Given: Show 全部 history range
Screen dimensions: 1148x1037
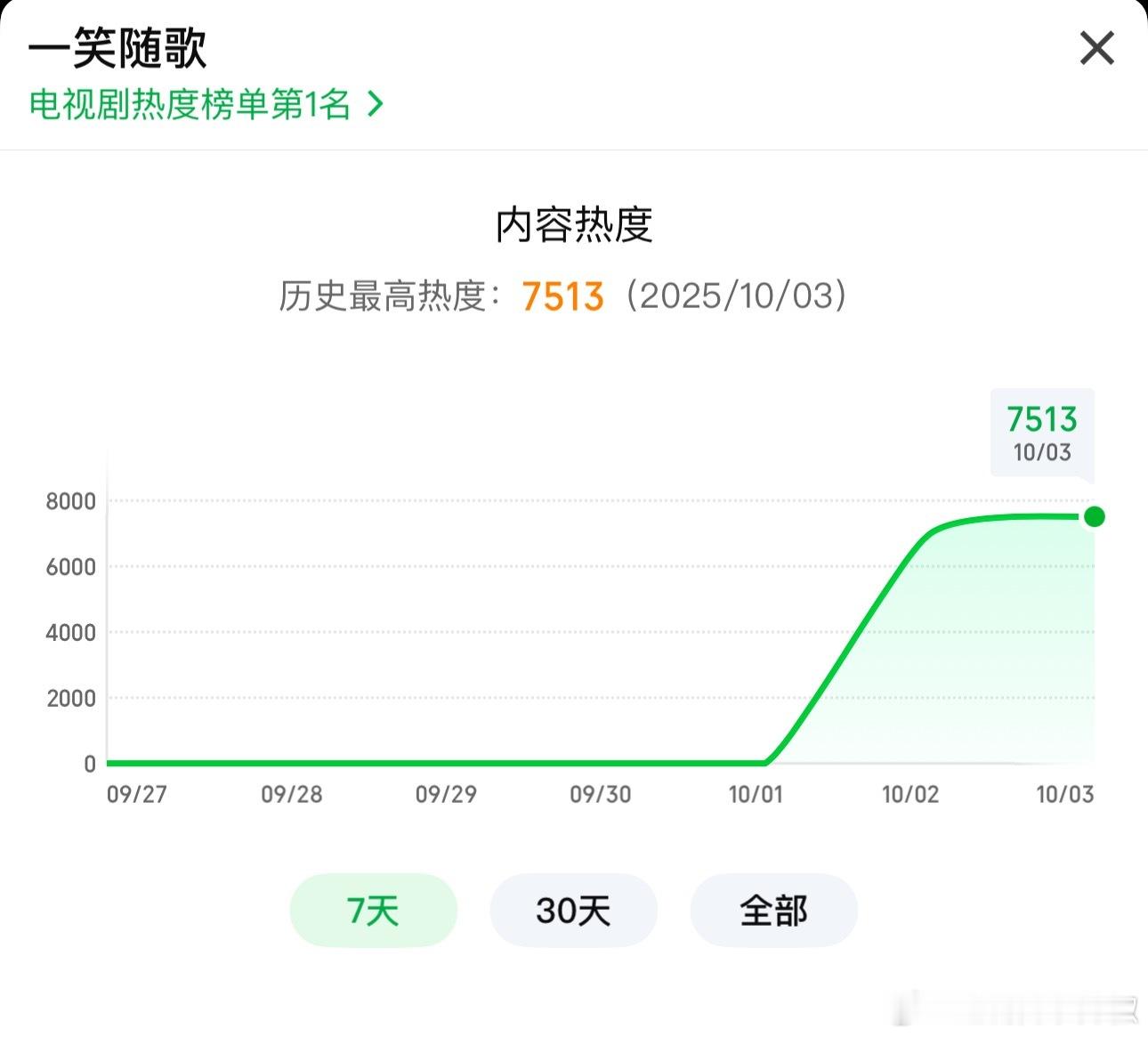Looking at the screenshot, I should point(773,911).
